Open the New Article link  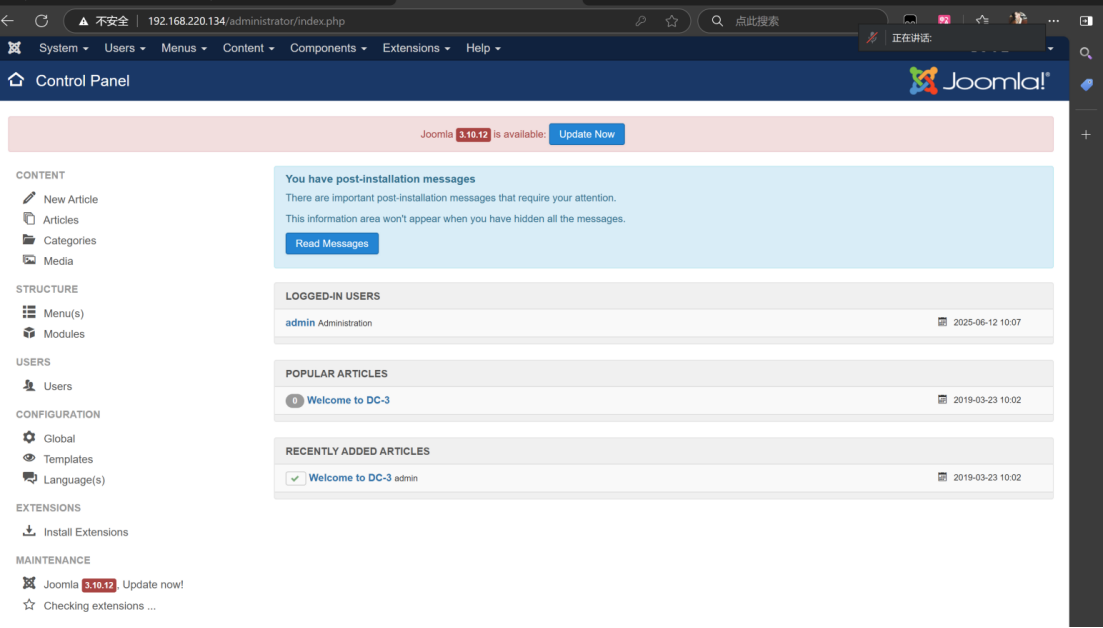point(70,199)
